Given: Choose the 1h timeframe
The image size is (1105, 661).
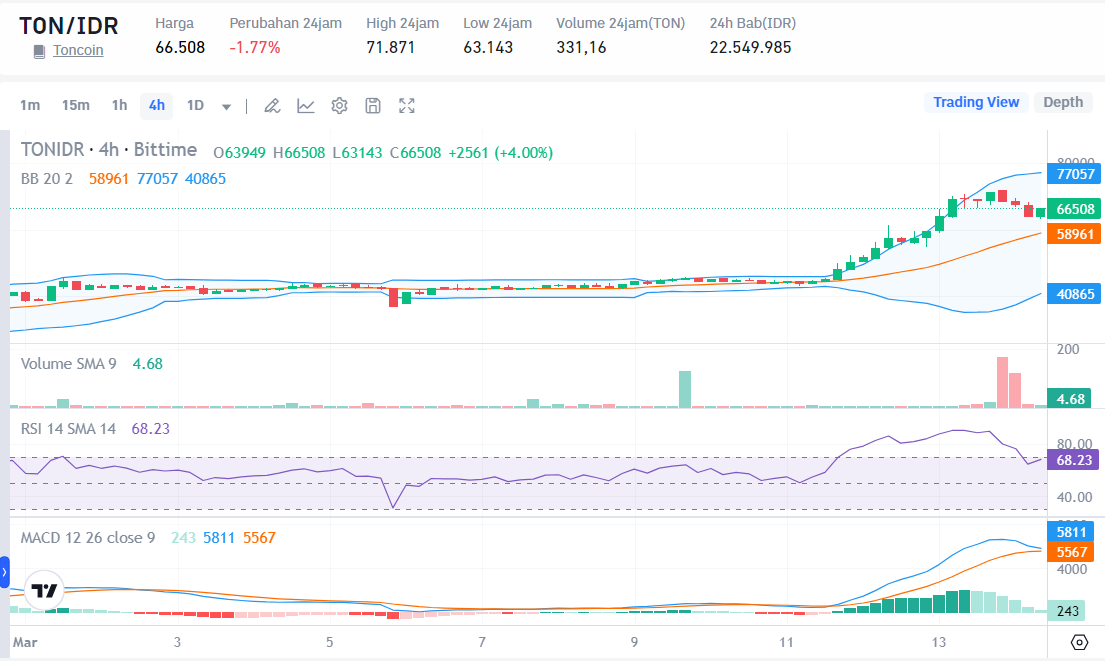Looking at the screenshot, I should tap(119, 106).
